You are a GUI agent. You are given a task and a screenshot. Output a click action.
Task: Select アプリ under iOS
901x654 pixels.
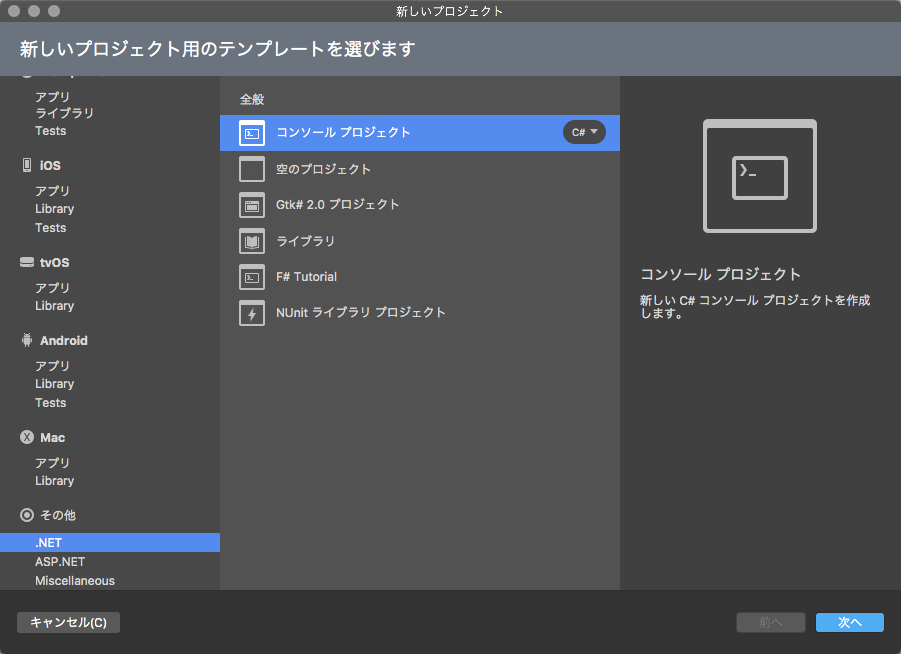(52, 191)
